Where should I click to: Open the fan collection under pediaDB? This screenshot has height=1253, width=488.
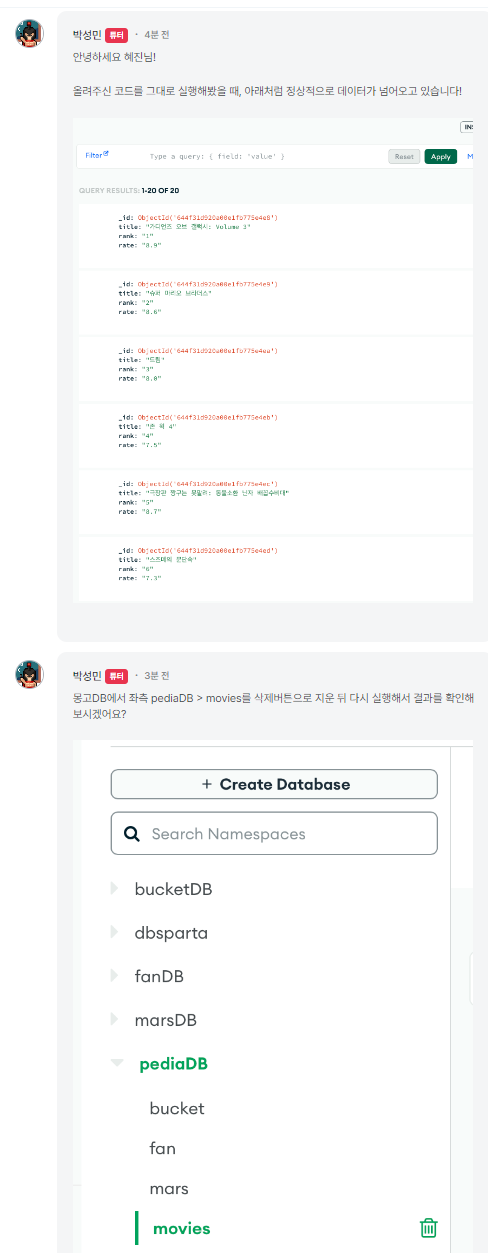click(x=162, y=1148)
